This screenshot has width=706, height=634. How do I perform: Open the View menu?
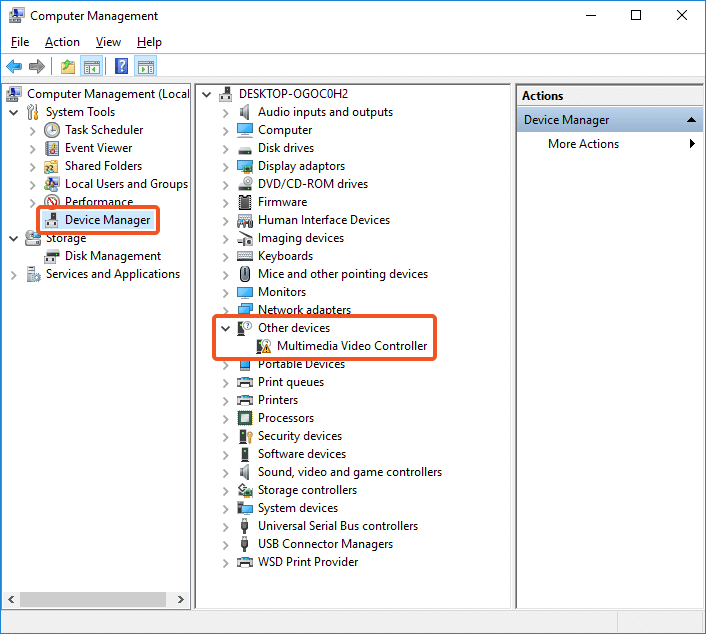[x=108, y=42]
